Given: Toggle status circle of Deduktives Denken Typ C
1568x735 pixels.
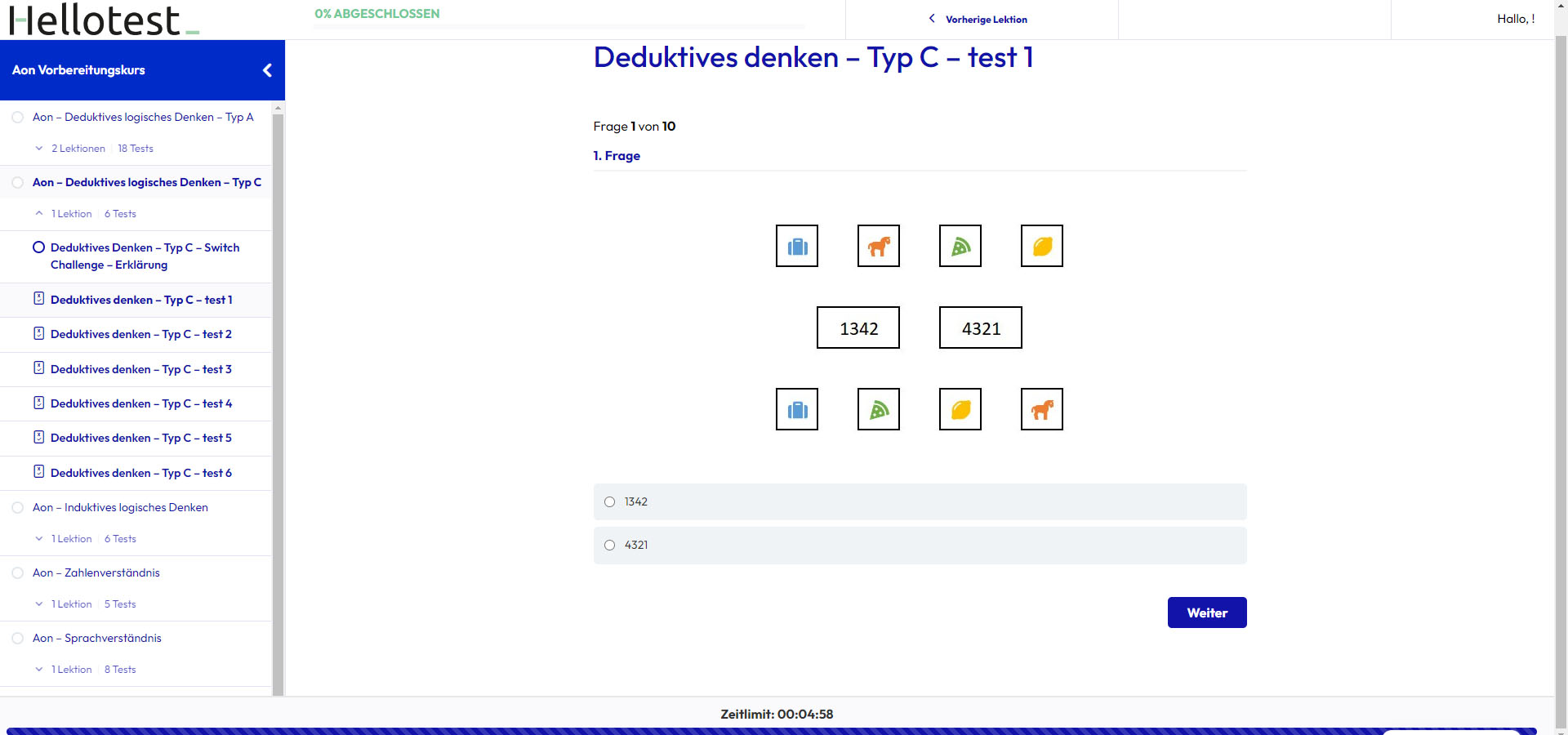Looking at the screenshot, I should click(17, 183).
